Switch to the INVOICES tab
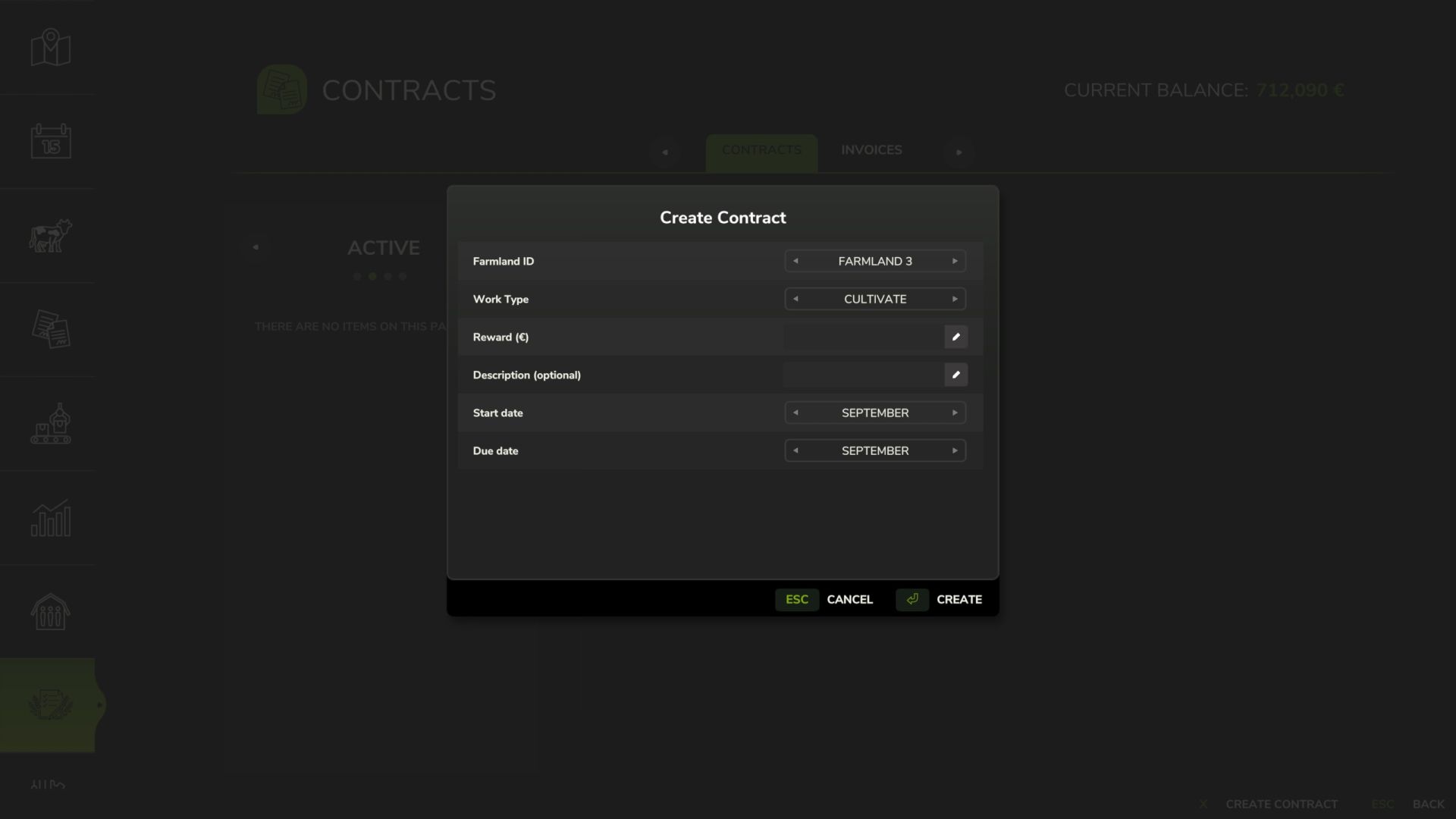This screenshot has height=819, width=1456. tap(871, 150)
